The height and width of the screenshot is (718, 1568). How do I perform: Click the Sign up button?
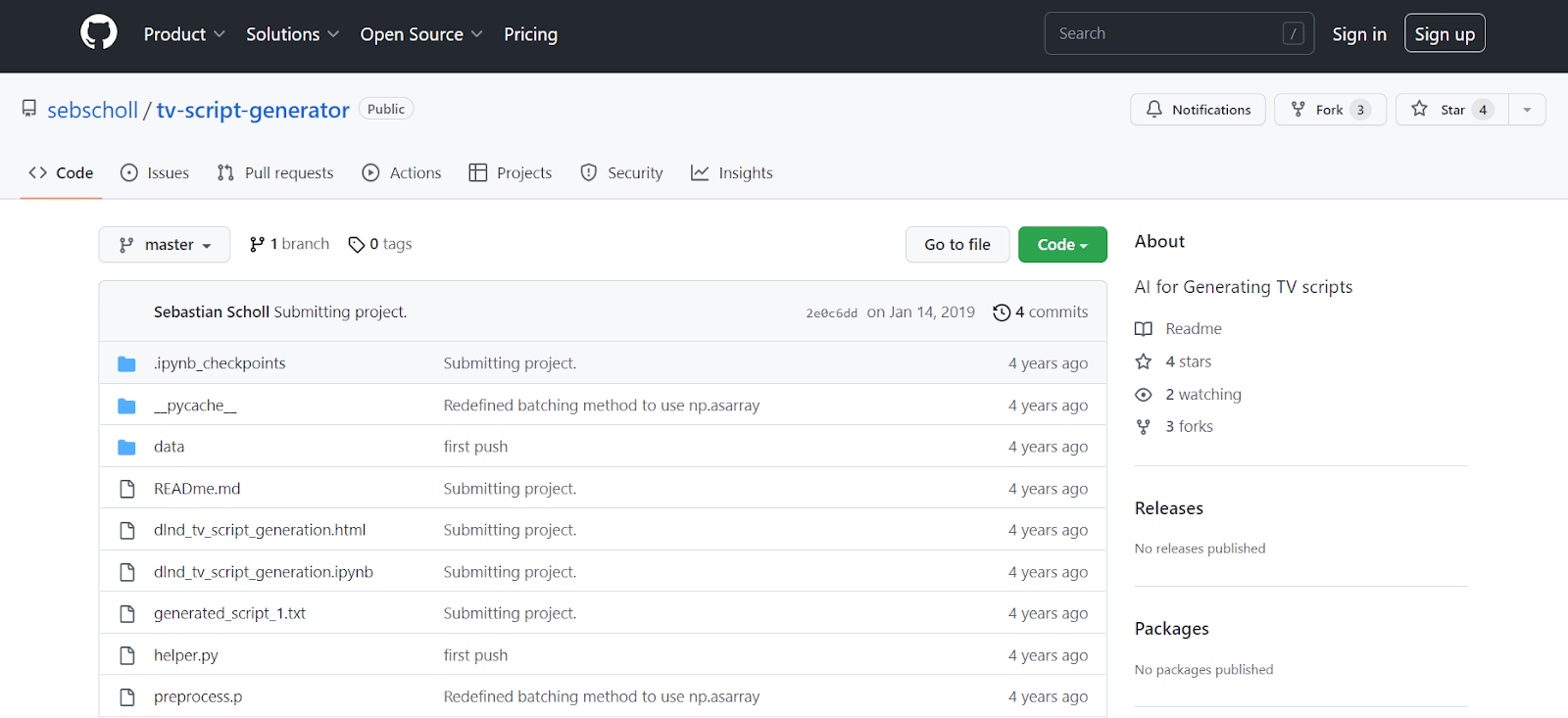click(1444, 34)
